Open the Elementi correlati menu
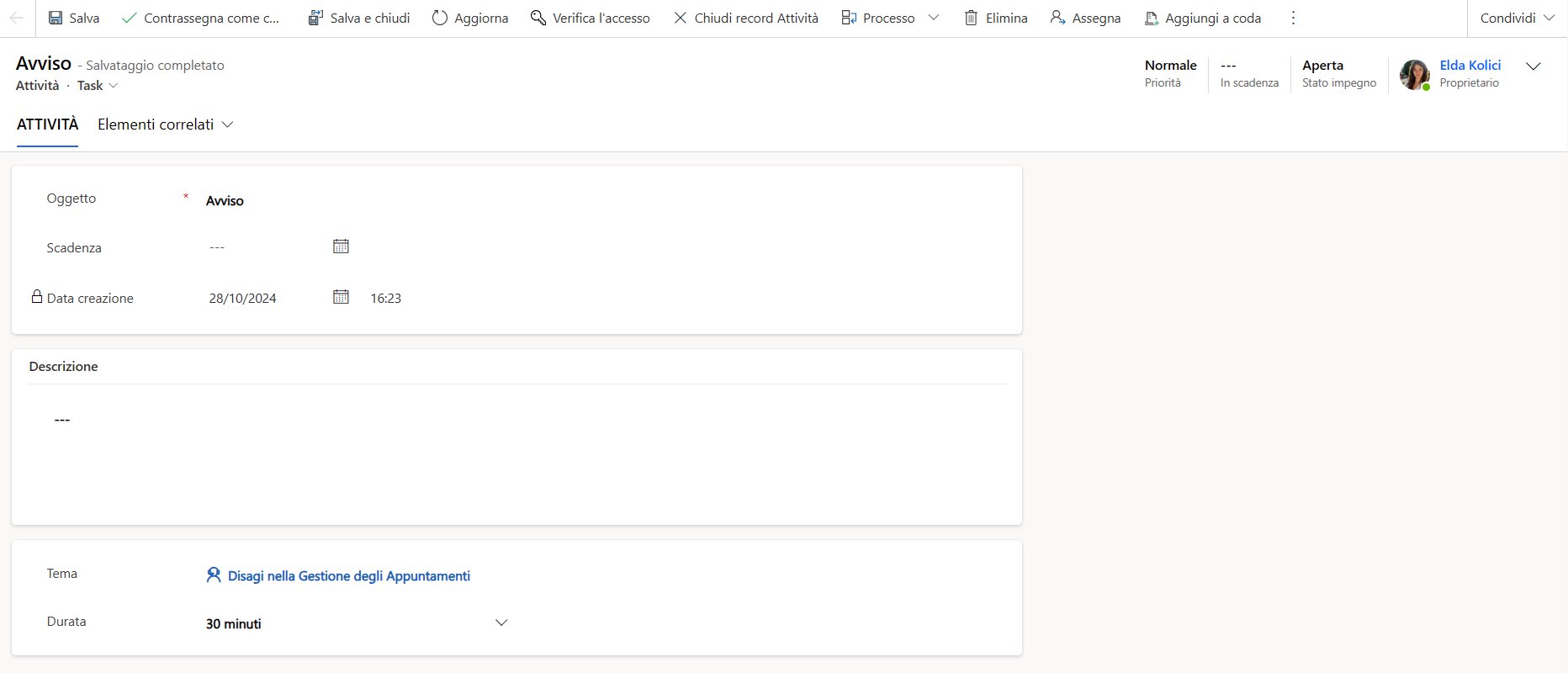 165,125
